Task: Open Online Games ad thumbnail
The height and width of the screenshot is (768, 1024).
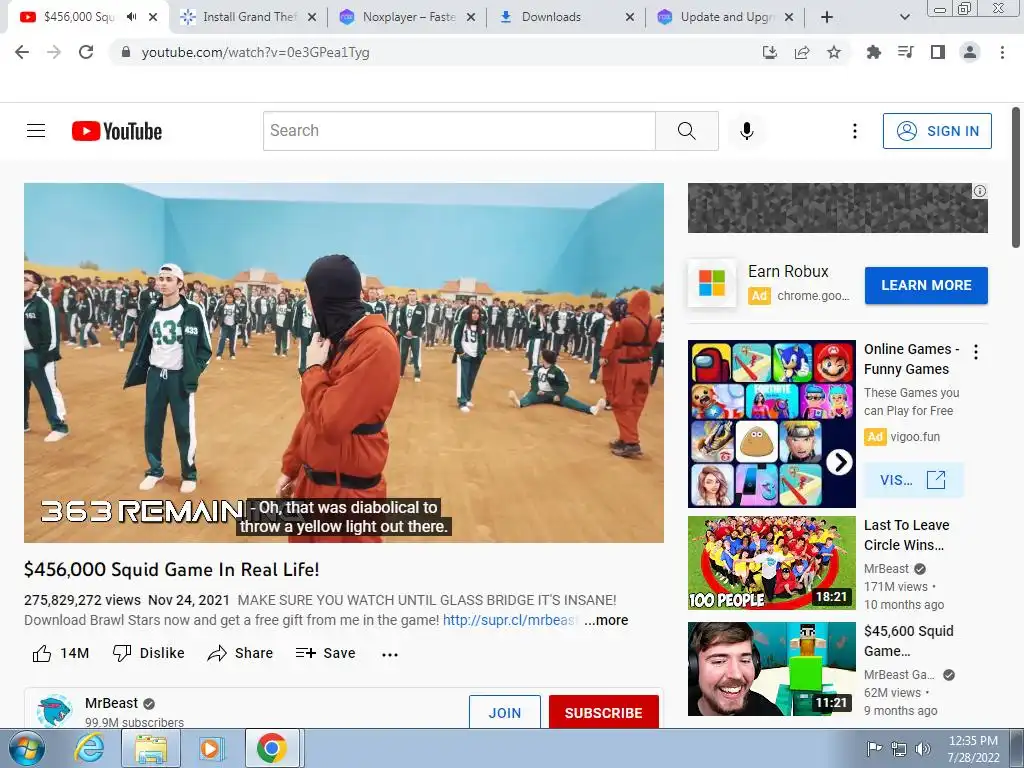Action: click(771, 423)
